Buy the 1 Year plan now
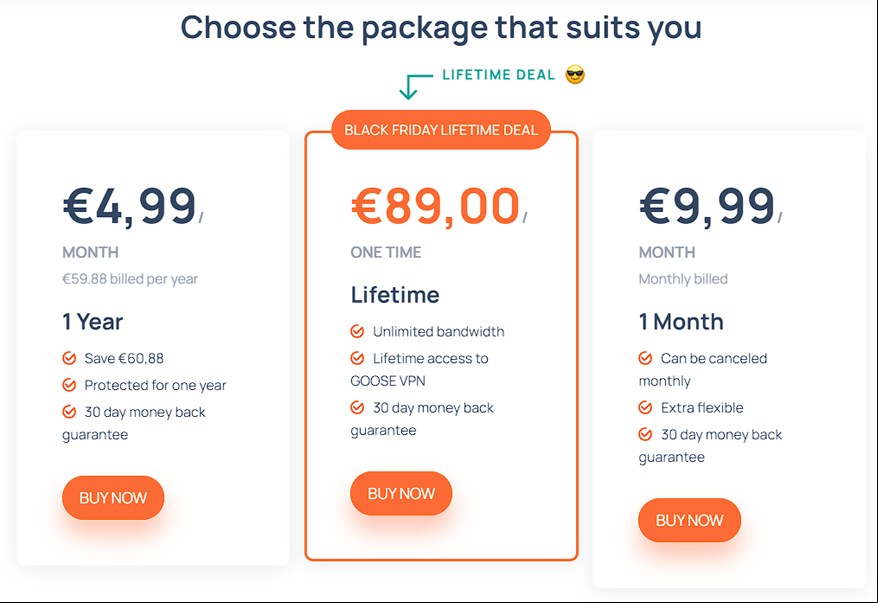This screenshot has height=603, width=878. (x=113, y=498)
